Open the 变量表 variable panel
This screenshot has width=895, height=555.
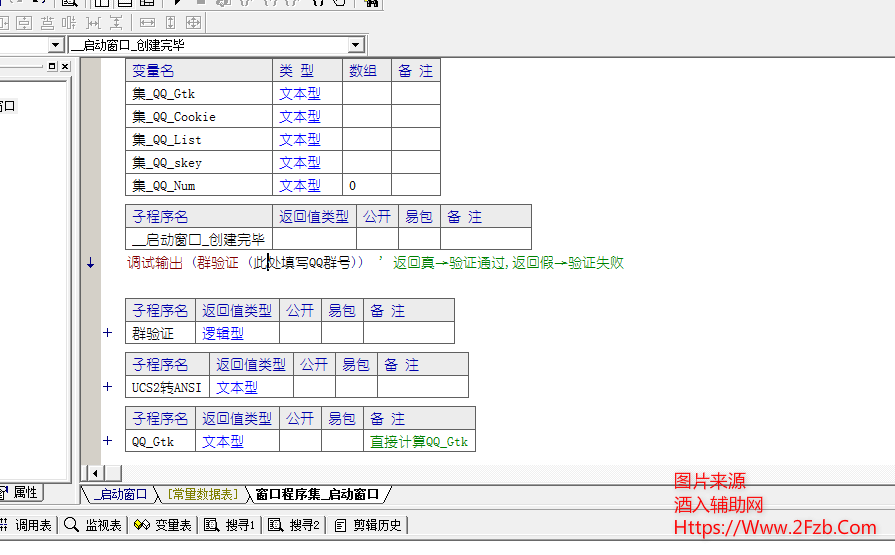tap(163, 525)
